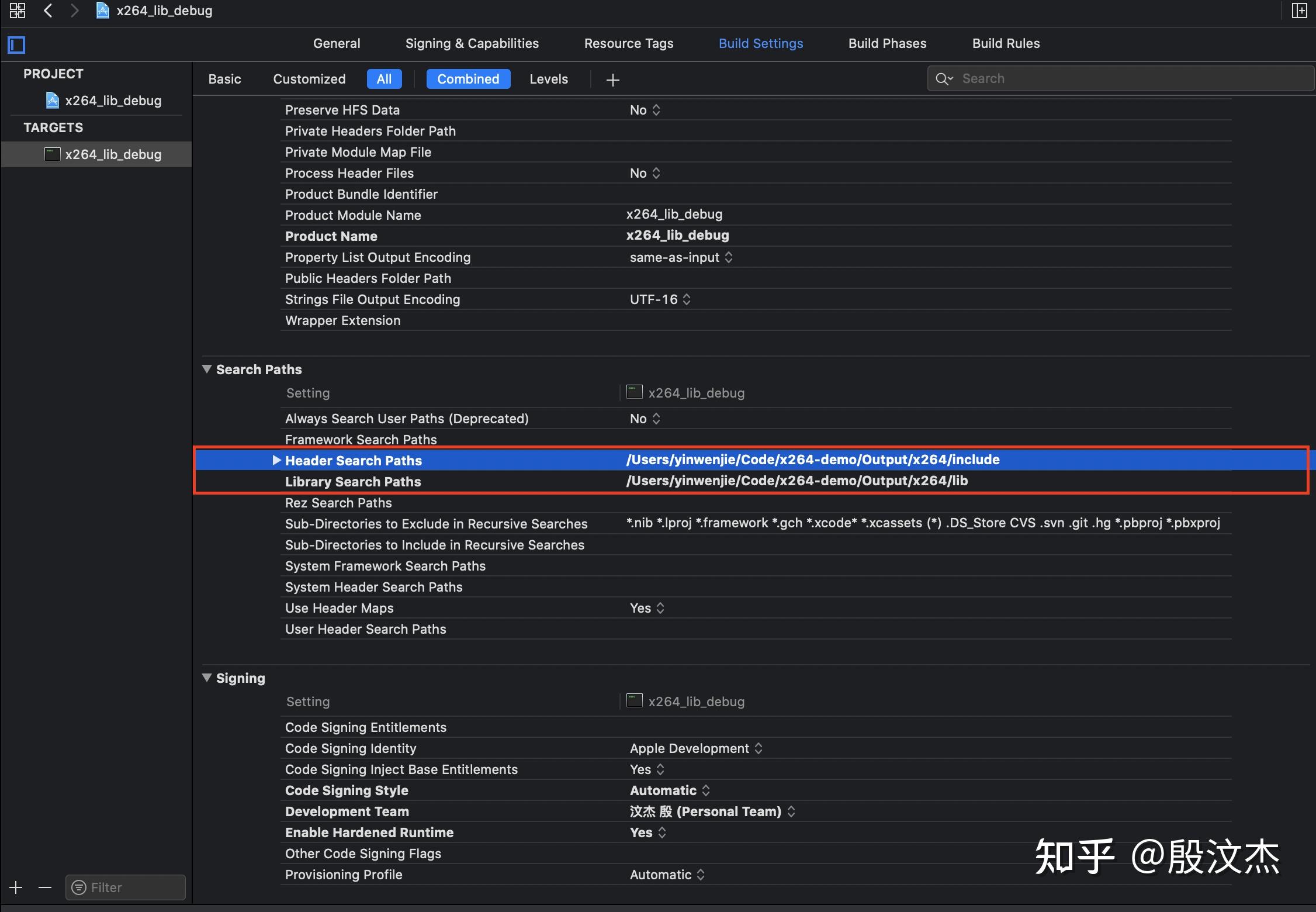Viewport: 1316px width, 912px height.
Task: Click the plus button to add a setting
Action: 612,80
